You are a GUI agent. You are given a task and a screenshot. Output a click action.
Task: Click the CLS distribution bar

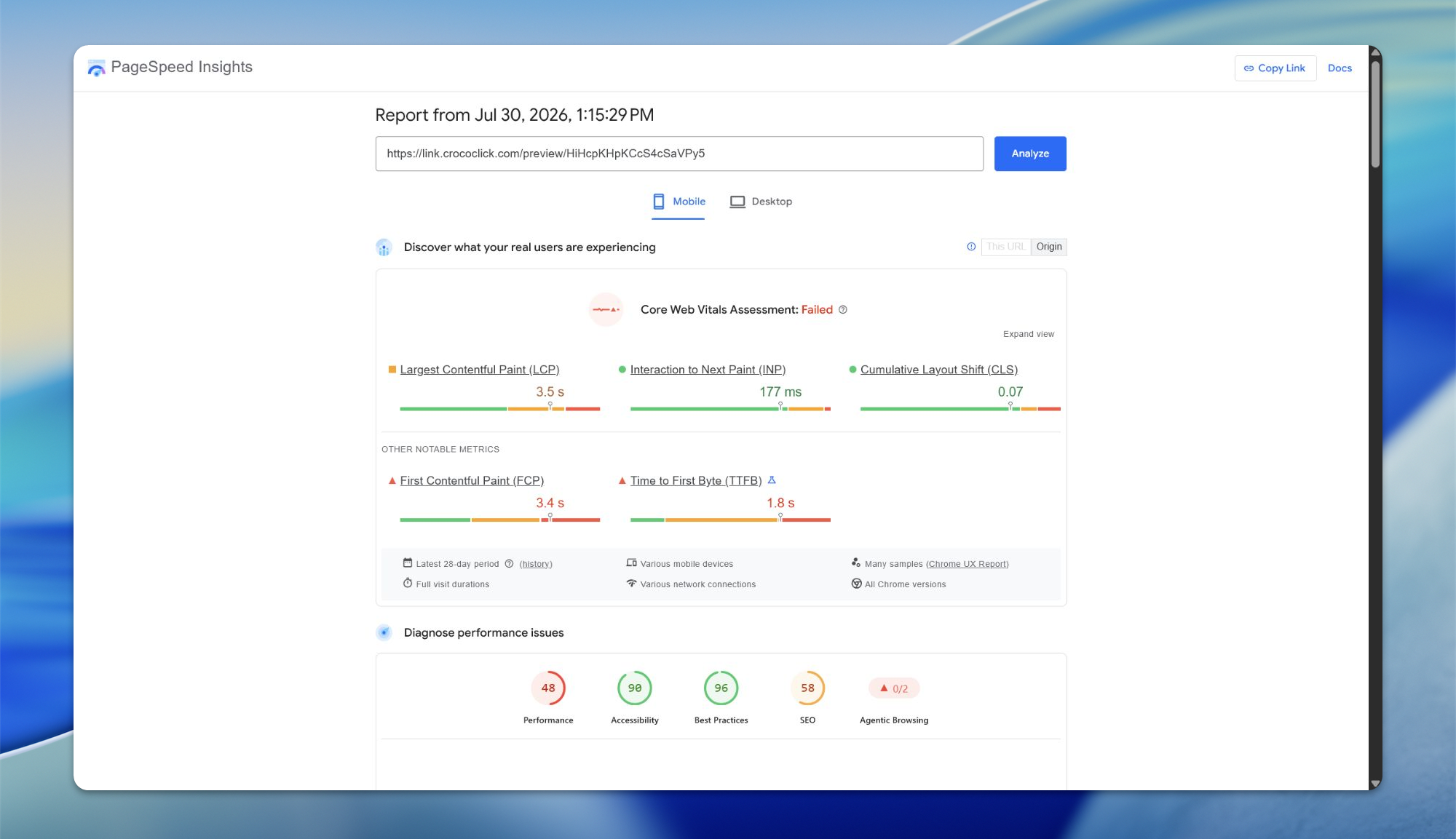coord(960,409)
